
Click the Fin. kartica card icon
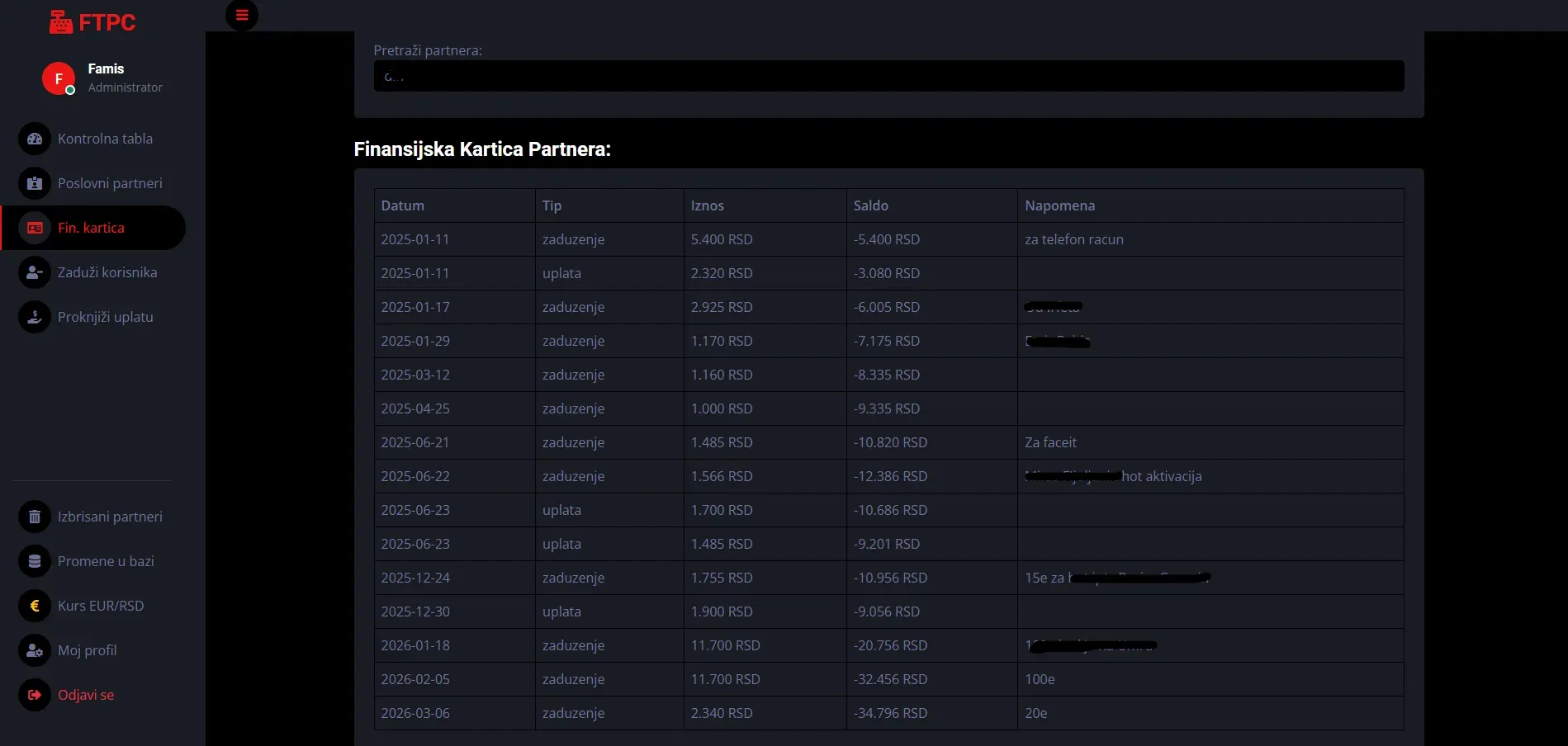point(35,228)
